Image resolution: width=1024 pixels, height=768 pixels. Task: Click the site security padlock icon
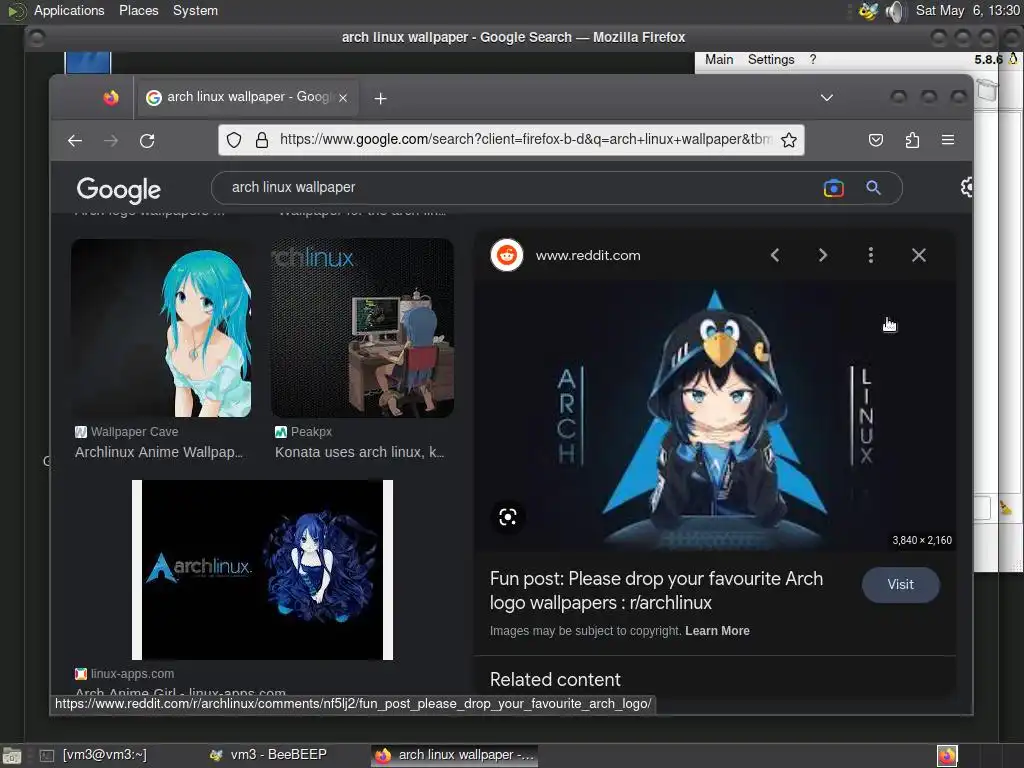(262, 140)
